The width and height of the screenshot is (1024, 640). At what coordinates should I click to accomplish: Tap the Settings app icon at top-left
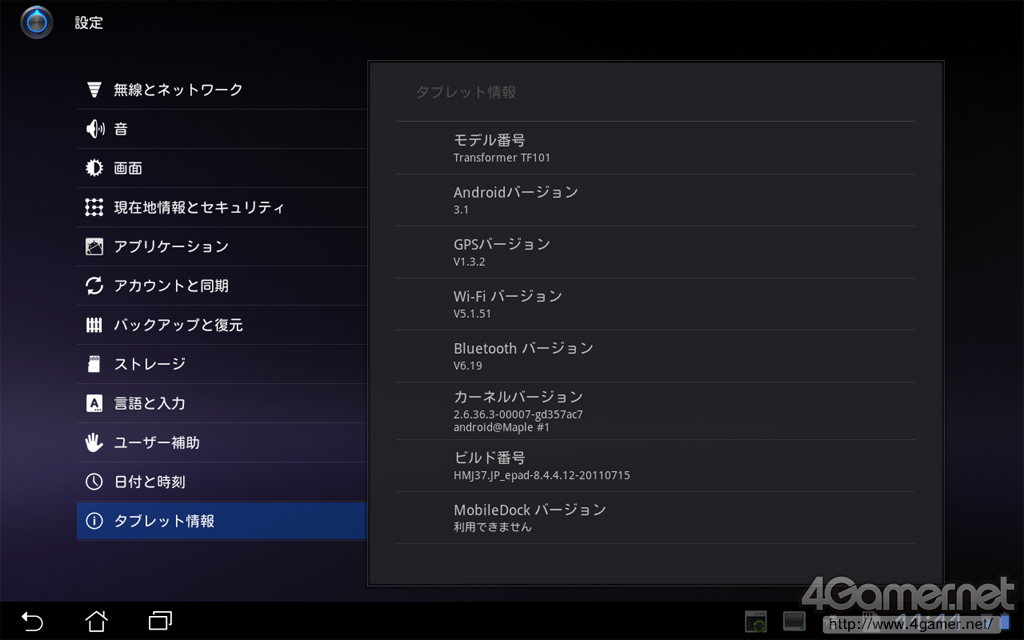[37, 22]
